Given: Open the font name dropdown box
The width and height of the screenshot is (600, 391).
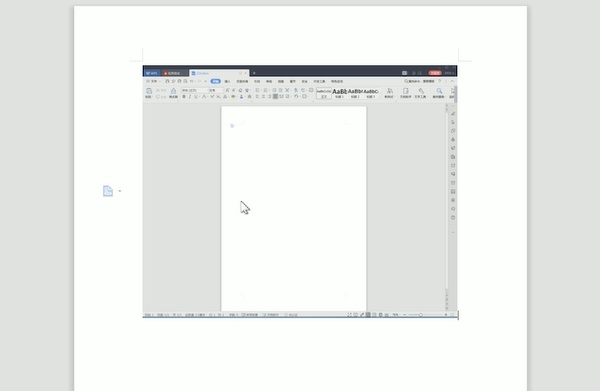Looking at the screenshot, I should pyautogui.click(x=194, y=90).
